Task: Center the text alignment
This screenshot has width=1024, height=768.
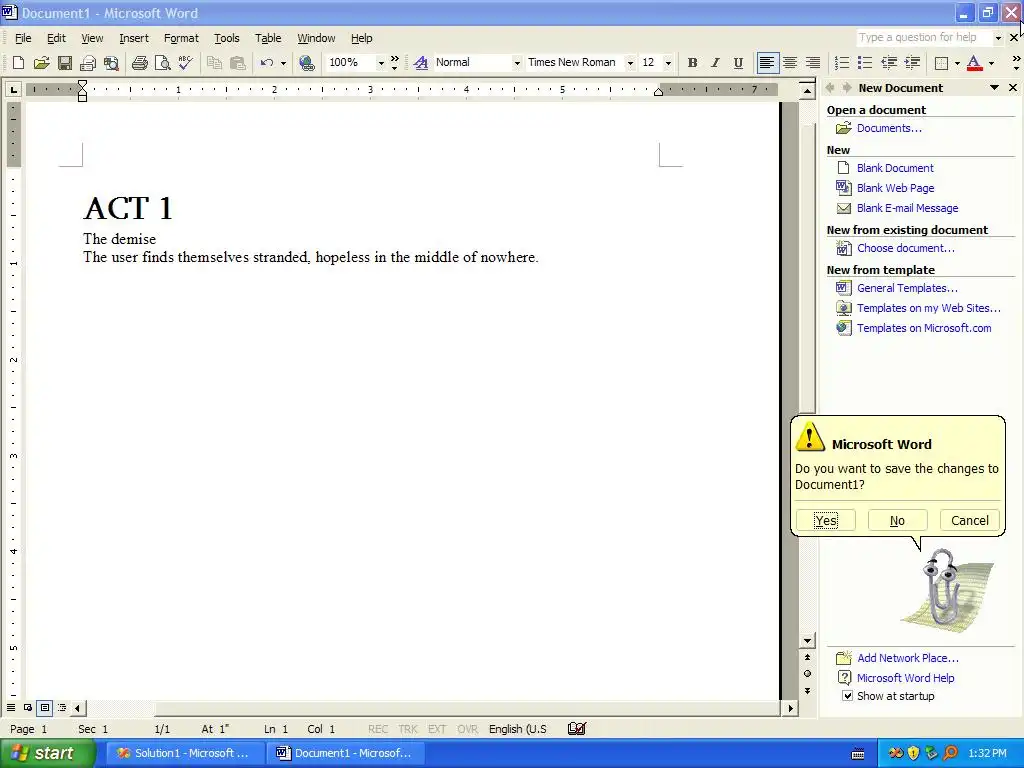Action: point(790,63)
